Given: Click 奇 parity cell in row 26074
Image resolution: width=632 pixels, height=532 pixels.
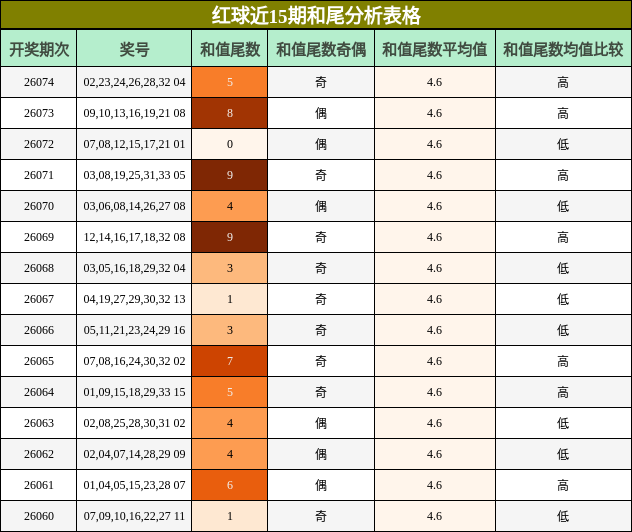Looking at the screenshot, I should [x=321, y=82].
